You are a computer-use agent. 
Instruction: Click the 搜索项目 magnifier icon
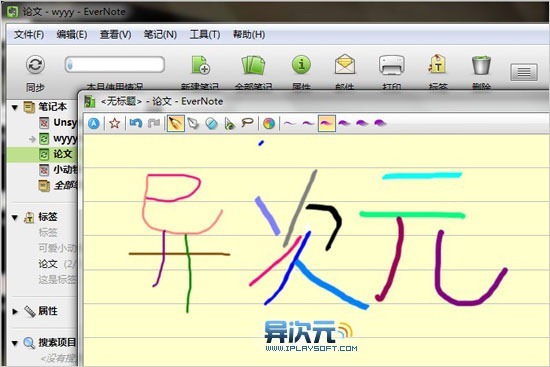tap(29, 343)
